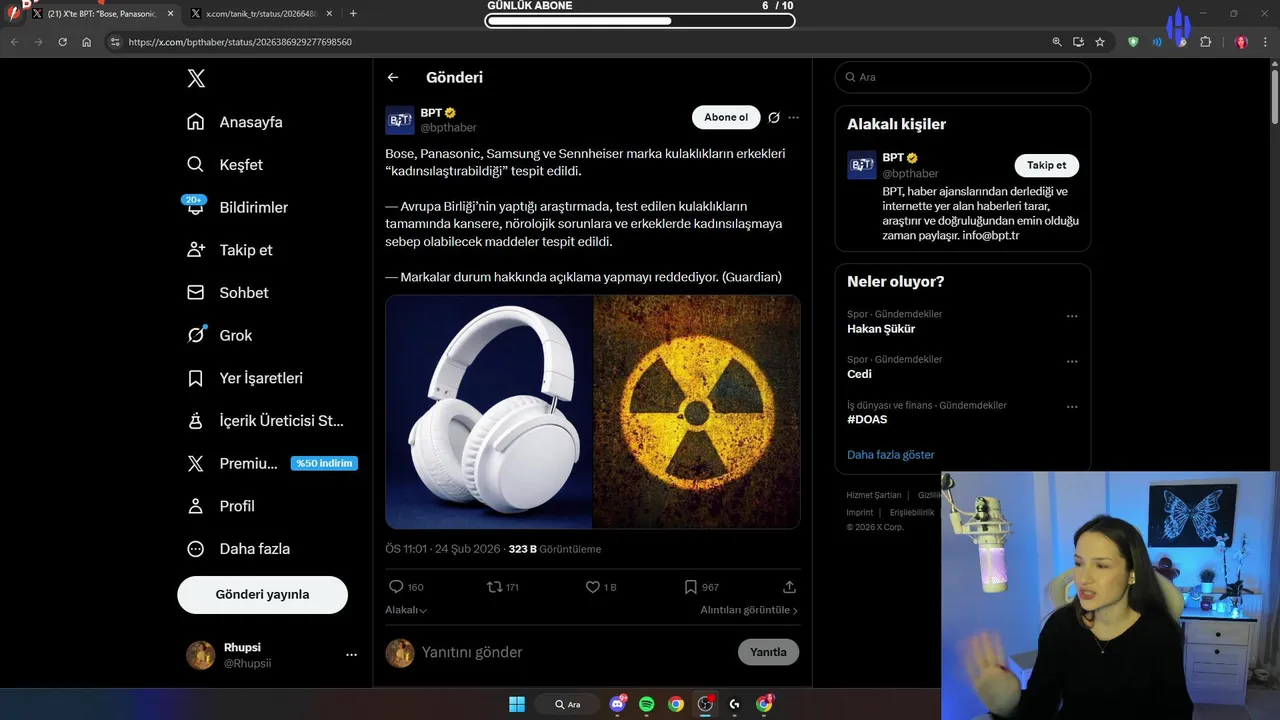Image resolution: width=1280 pixels, height=720 pixels.
Task: Open Sohbet envelope icon
Action: [x=196, y=293]
